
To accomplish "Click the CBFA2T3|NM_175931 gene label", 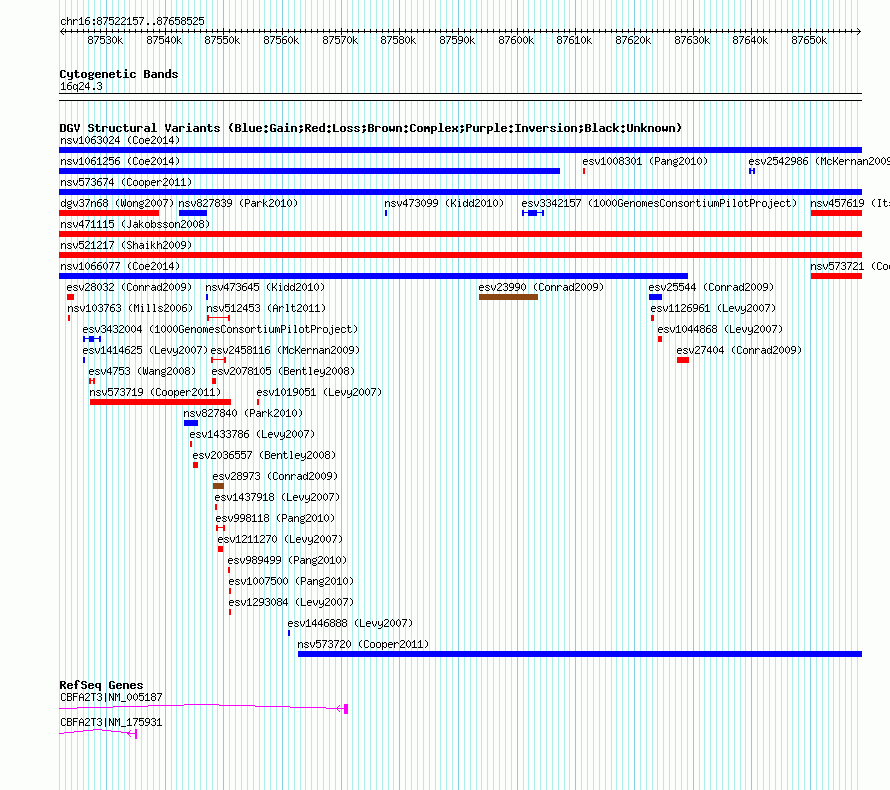I will [111, 722].
